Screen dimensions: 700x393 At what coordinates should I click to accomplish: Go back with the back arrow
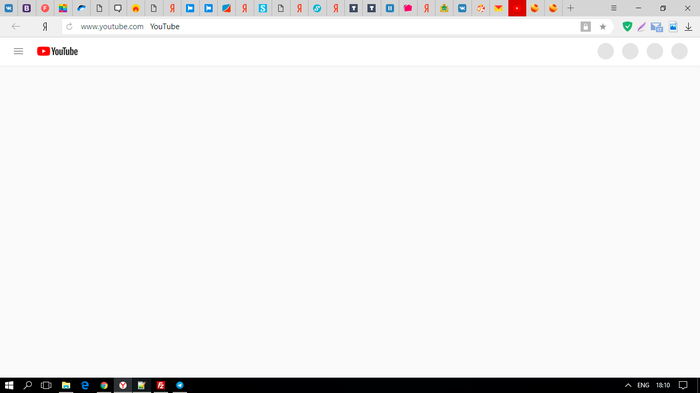coord(16,27)
